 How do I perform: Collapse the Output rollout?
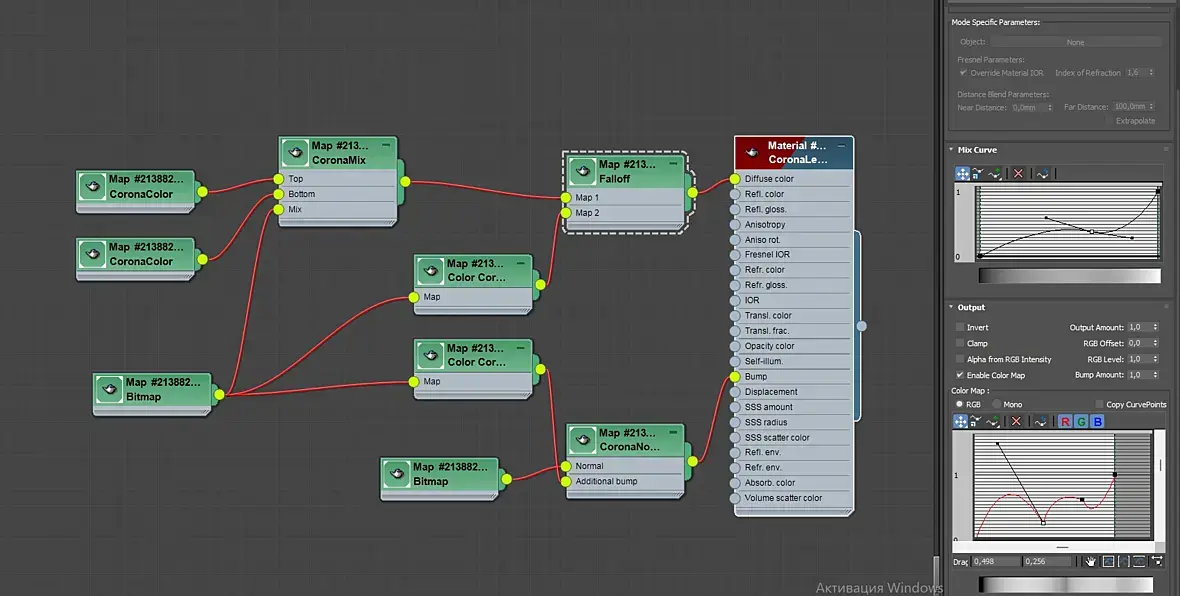click(951, 307)
